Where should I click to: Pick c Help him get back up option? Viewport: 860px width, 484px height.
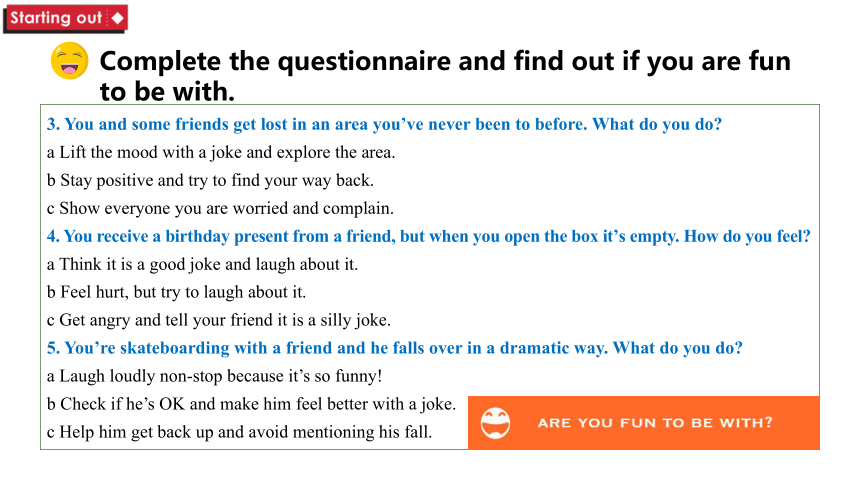(x=239, y=432)
